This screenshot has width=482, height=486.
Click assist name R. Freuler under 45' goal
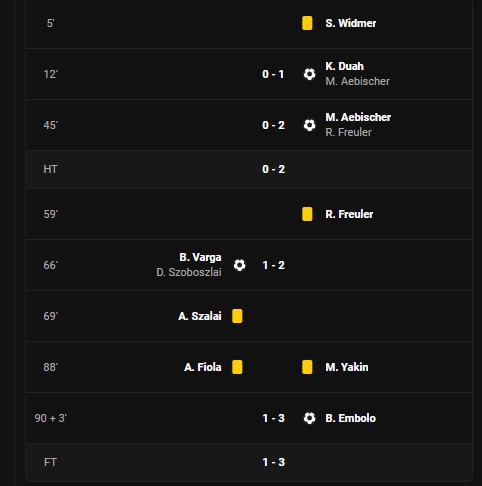click(x=348, y=132)
